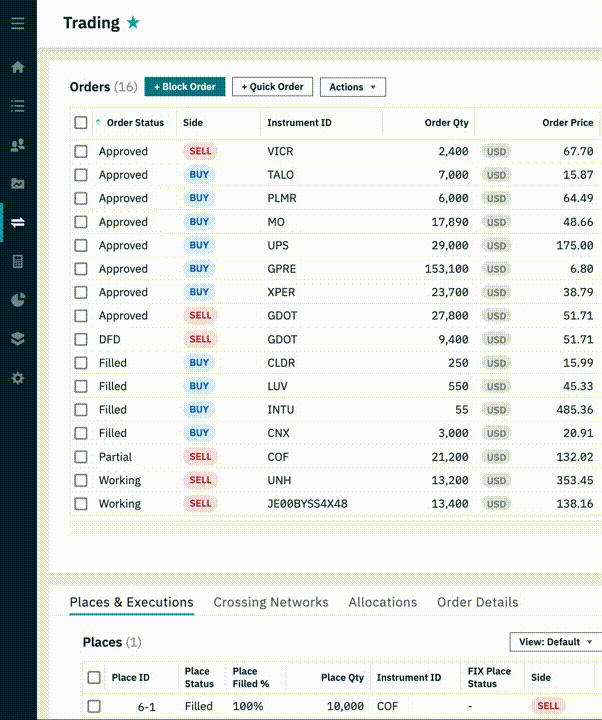
Task: Switch to the Crossing Networks tab
Action: (270, 602)
